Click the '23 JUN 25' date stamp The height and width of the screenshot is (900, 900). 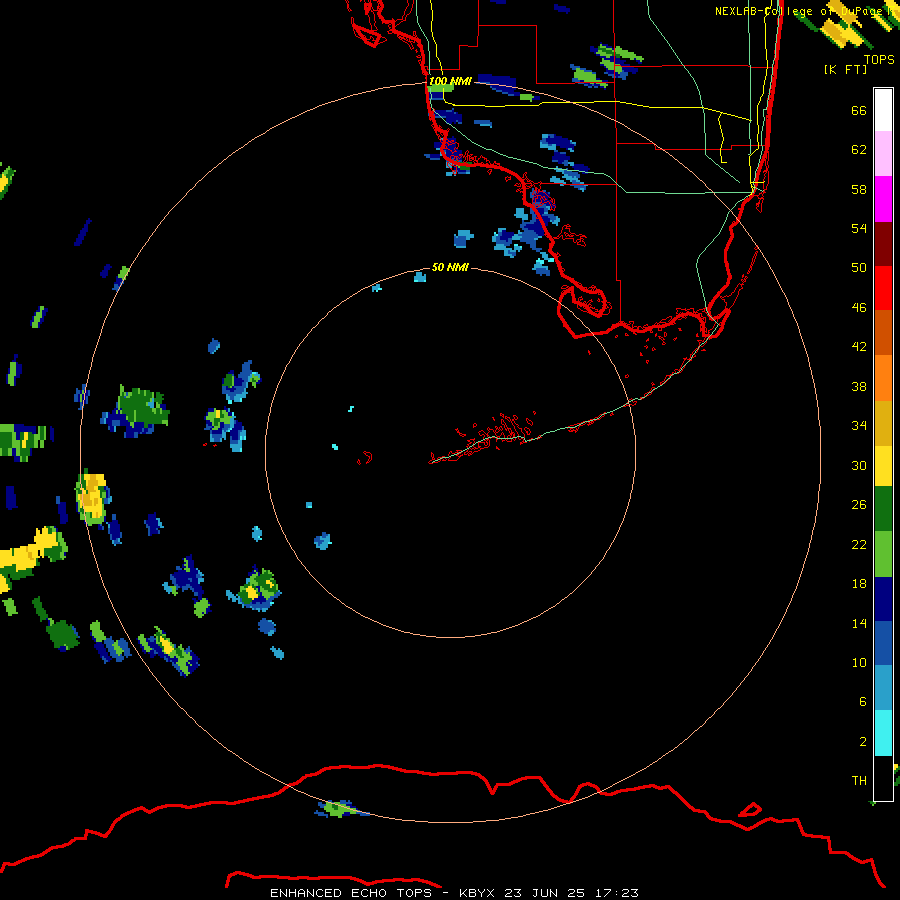[545, 893]
